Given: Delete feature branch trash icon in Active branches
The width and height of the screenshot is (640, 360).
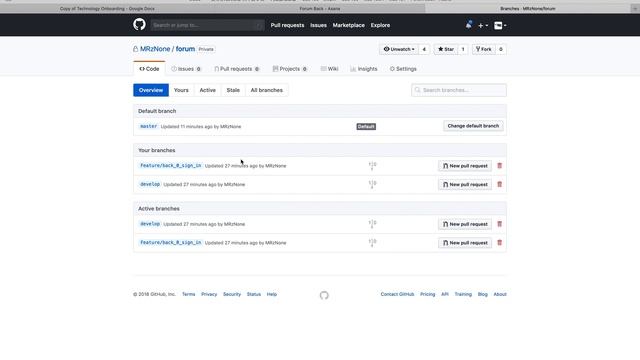Looking at the screenshot, I should (500, 243).
